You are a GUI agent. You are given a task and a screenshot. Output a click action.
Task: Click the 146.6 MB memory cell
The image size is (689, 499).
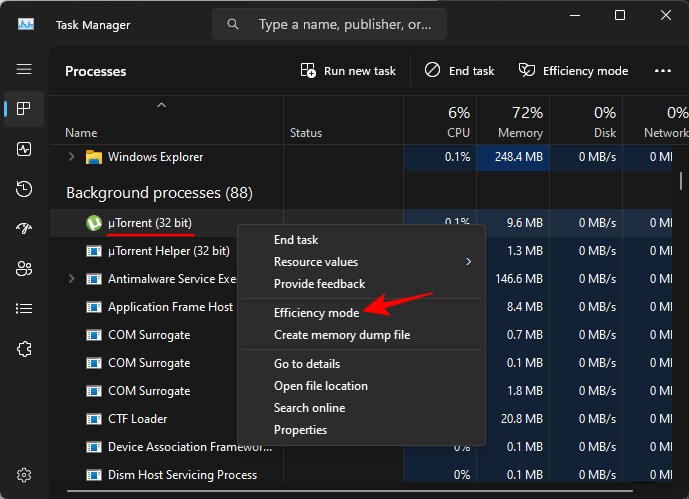518,279
